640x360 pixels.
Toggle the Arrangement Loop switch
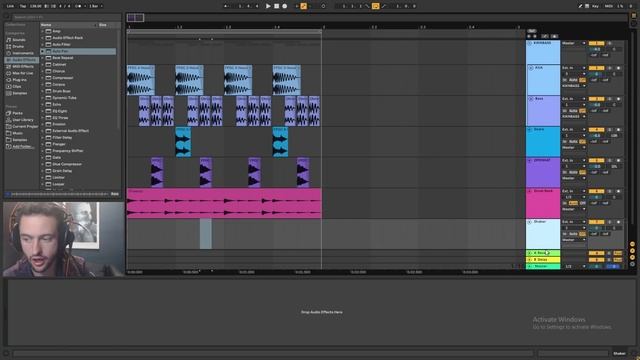coord(376,6)
